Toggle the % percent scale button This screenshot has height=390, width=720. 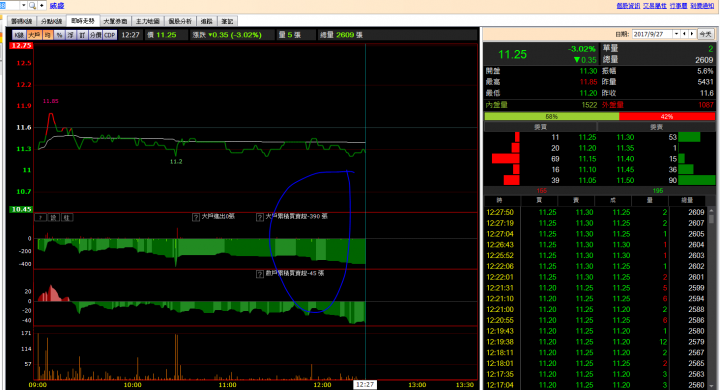click(x=59, y=35)
